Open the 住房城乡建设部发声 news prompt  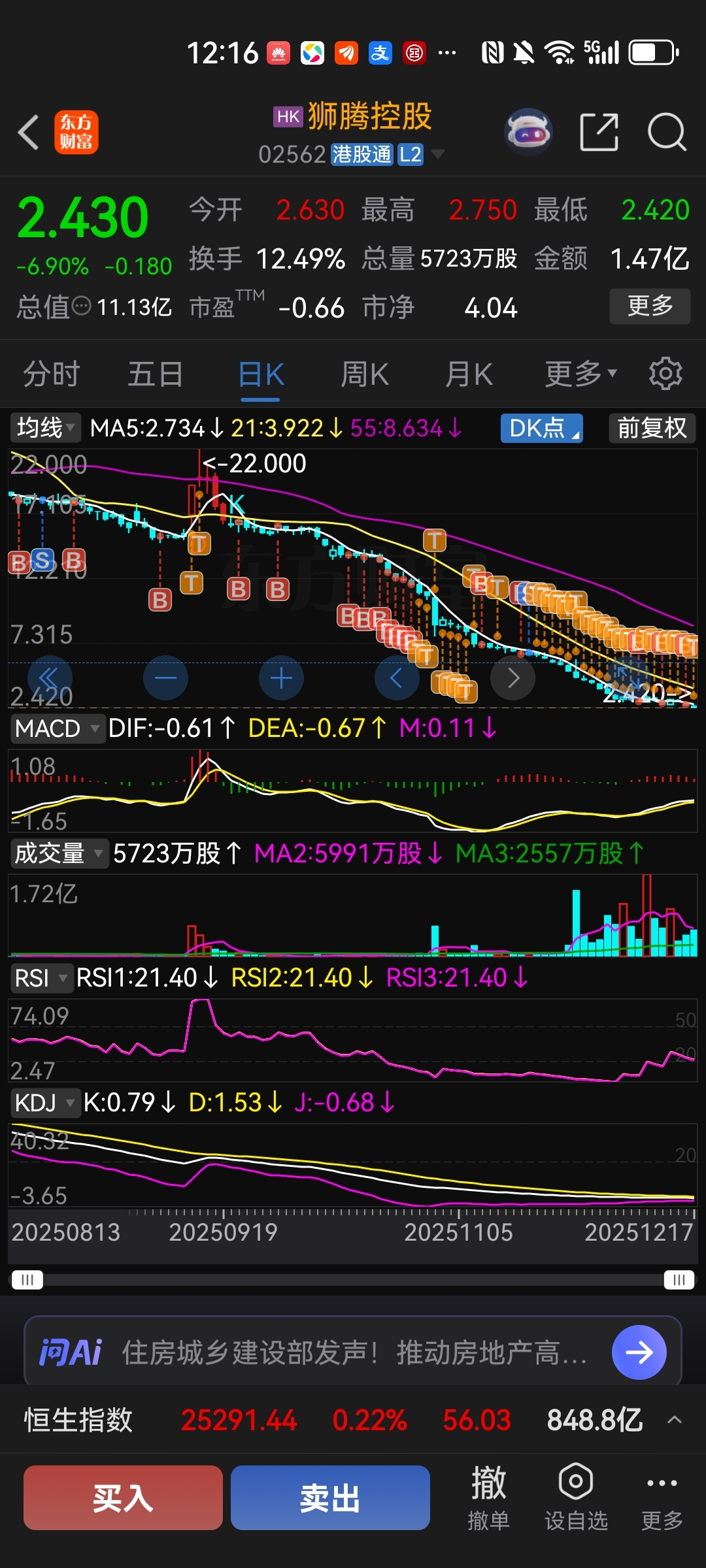354,1352
